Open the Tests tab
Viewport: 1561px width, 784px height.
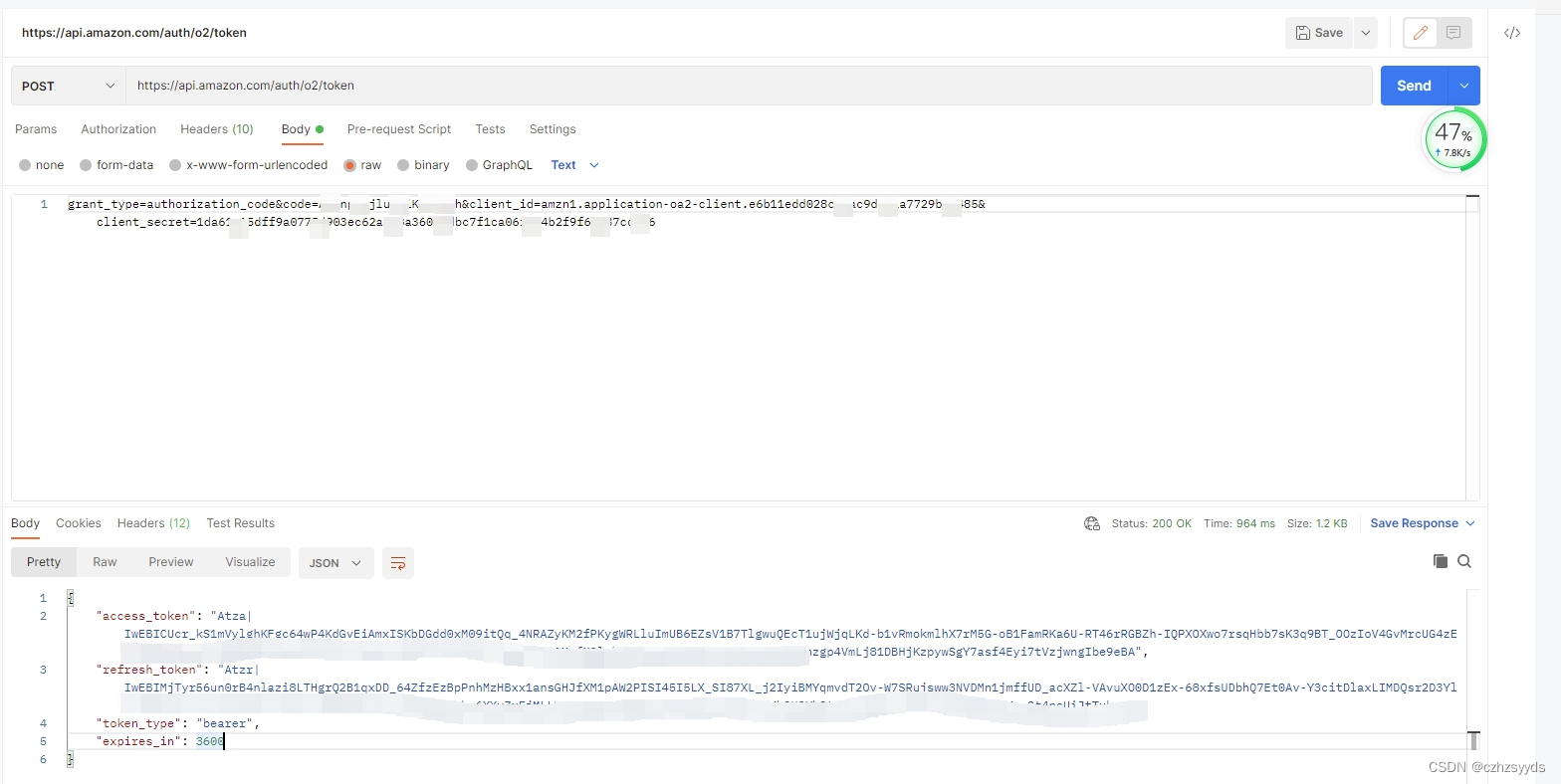pyautogui.click(x=490, y=129)
